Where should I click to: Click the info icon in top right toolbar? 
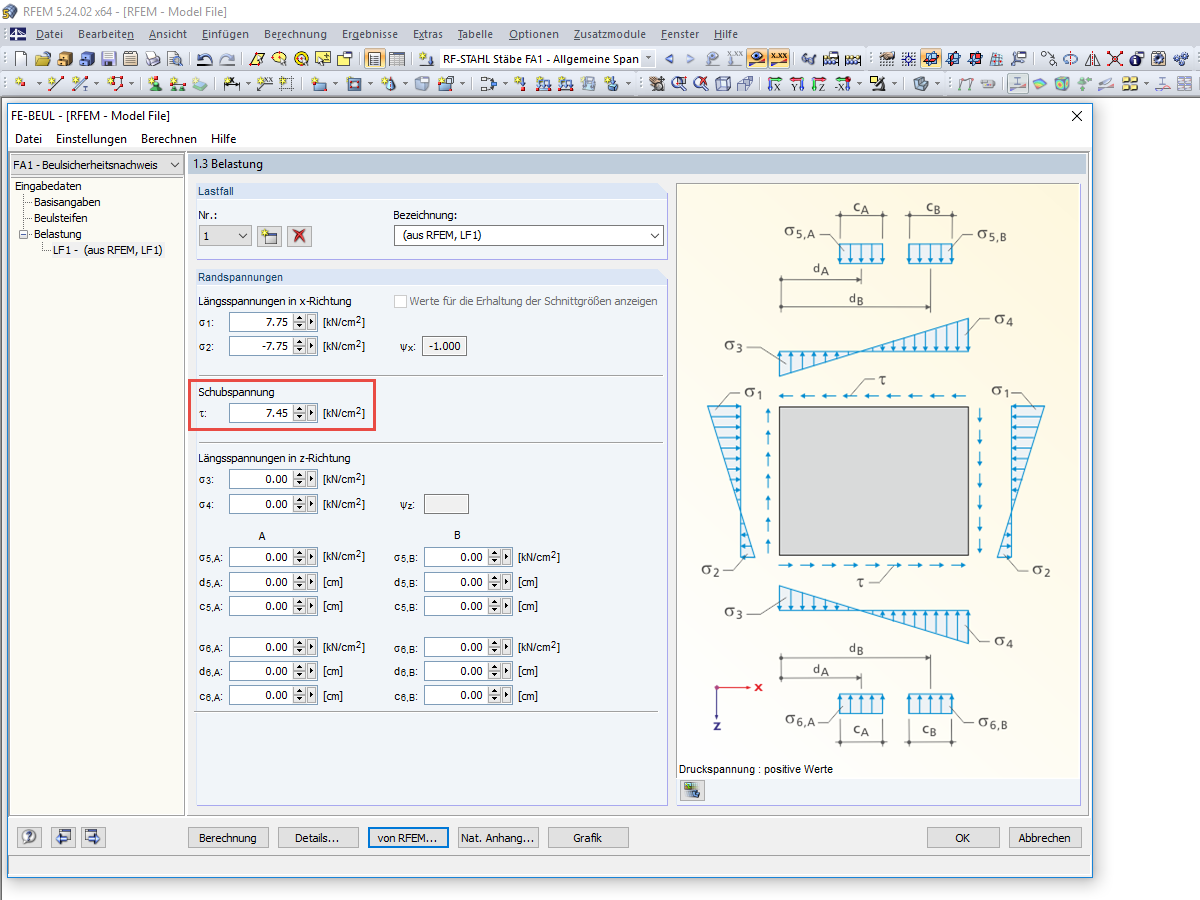(1136, 59)
